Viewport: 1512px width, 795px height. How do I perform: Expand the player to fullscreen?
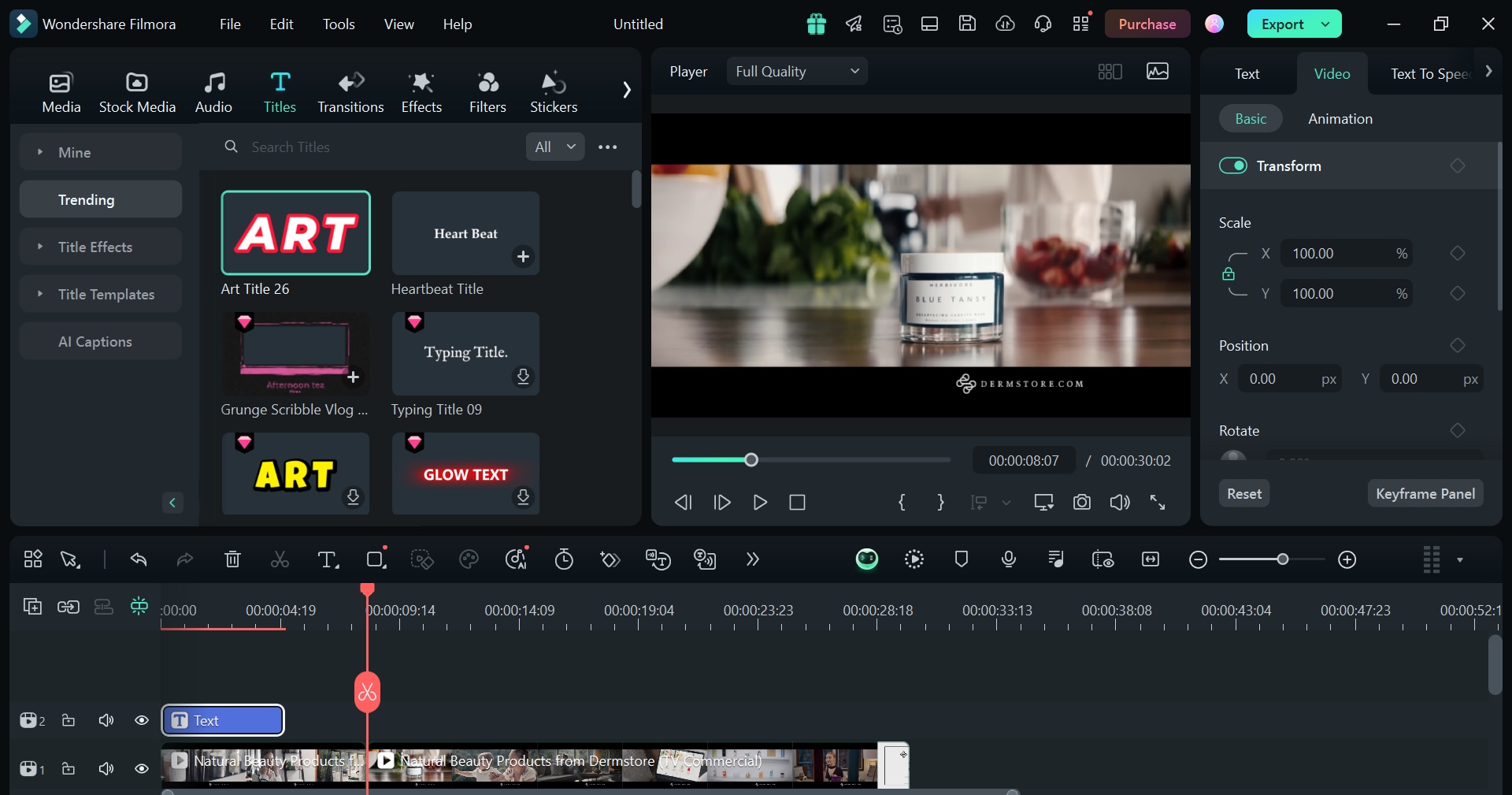click(x=1158, y=502)
